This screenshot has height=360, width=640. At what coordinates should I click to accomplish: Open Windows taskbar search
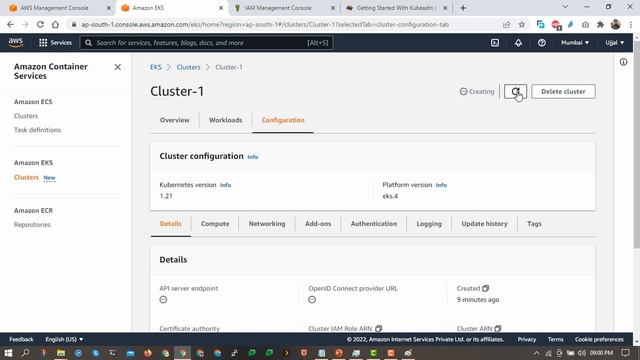[25, 353]
